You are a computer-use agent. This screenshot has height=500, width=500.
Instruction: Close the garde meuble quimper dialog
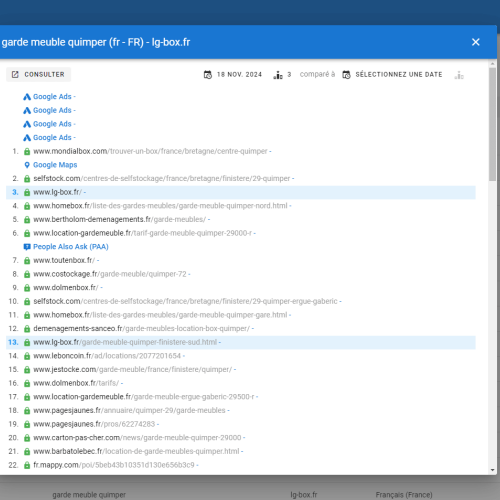476,42
